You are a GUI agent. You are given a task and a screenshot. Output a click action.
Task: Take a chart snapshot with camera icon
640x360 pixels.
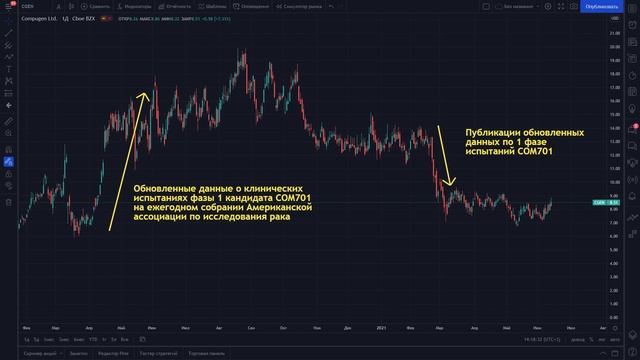(x=573, y=6)
